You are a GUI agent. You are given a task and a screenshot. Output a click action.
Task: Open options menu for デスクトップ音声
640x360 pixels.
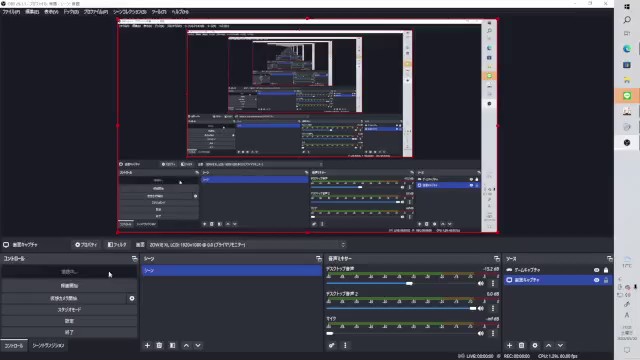tap(493, 283)
